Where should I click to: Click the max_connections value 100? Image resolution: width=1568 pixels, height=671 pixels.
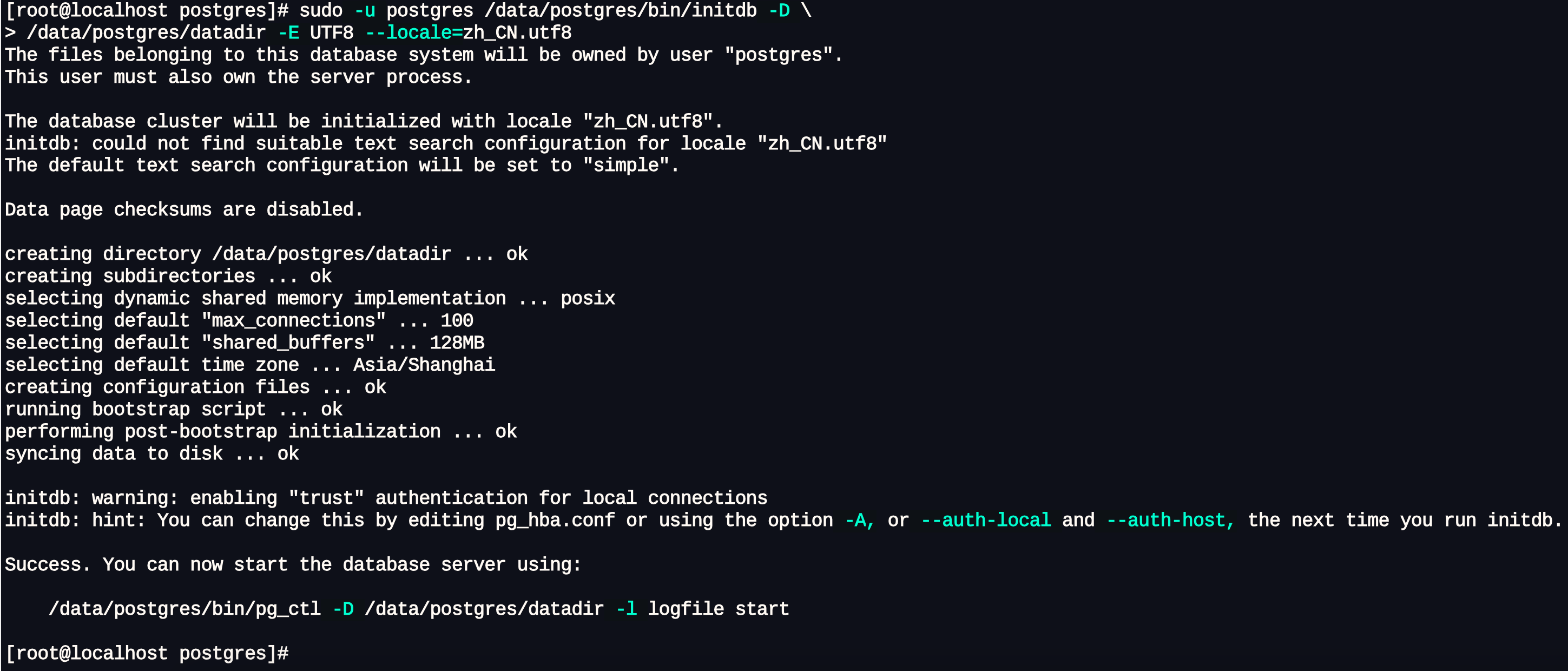[x=457, y=320]
